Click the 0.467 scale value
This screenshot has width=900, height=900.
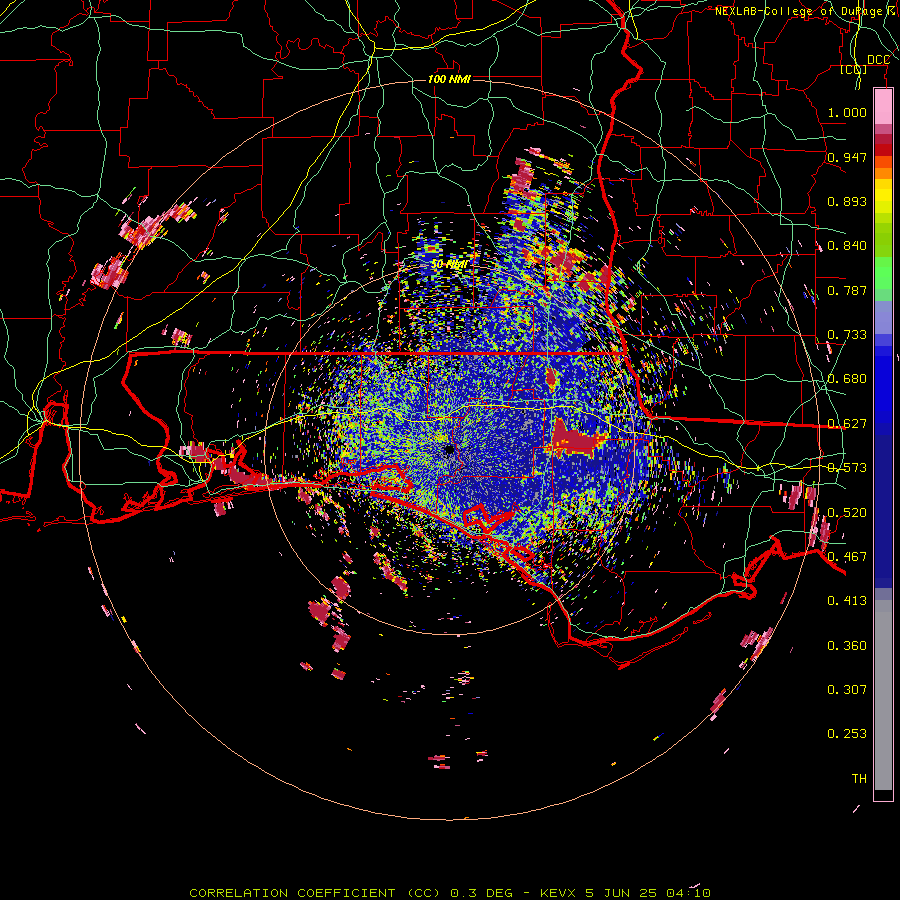[847, 557]
